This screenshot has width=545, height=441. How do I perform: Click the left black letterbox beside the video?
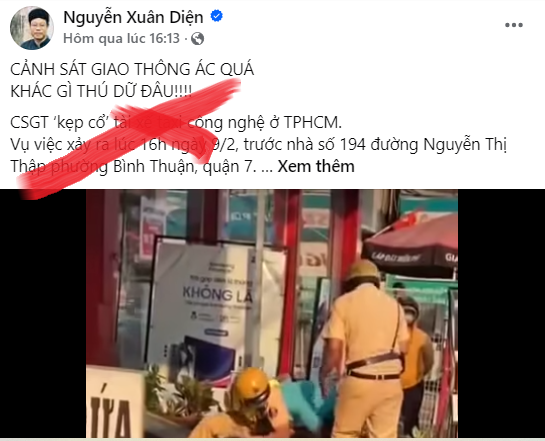pos(43,313)
